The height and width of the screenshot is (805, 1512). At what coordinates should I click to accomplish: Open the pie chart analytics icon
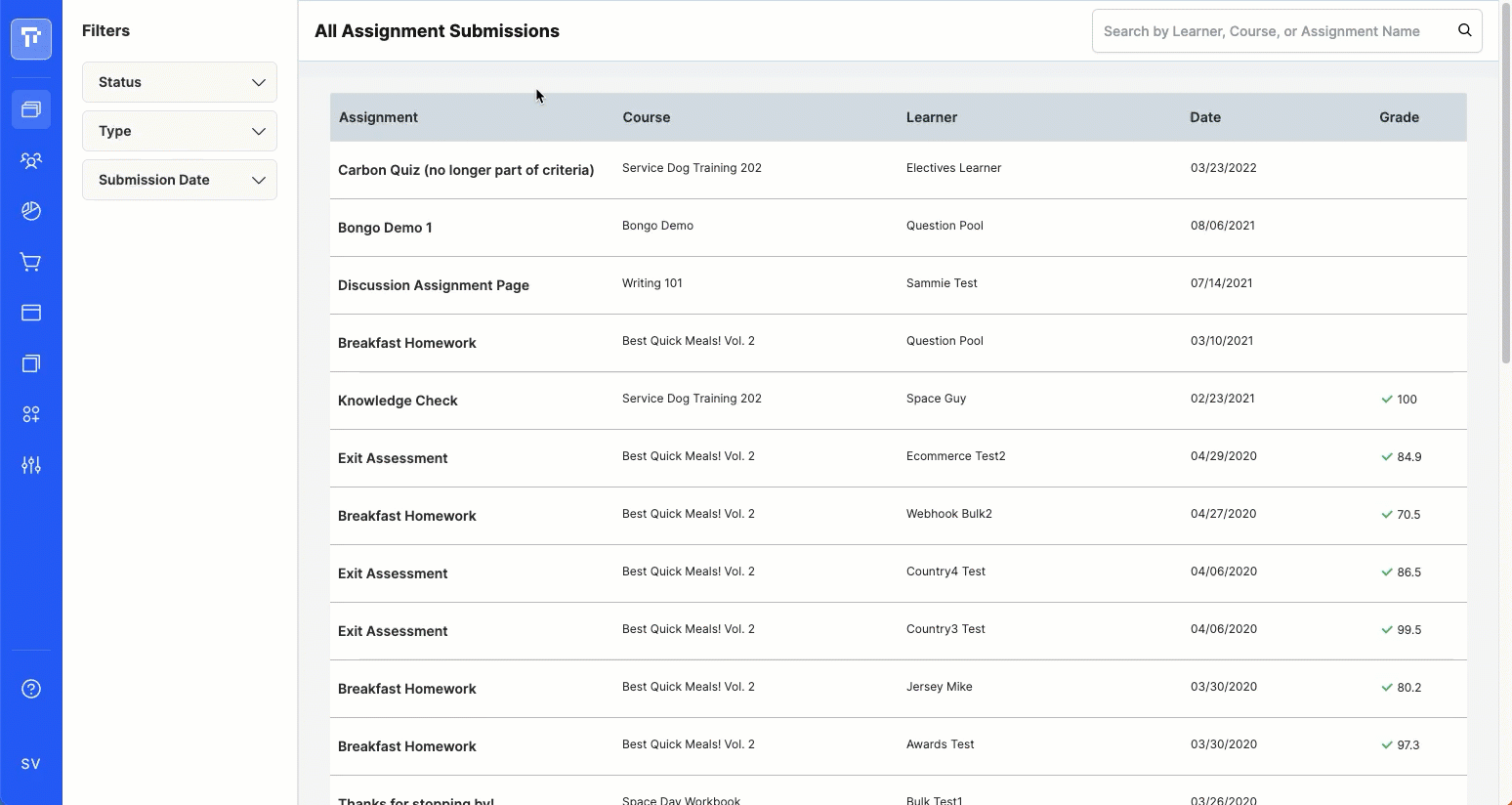click(x=31, y=211)
